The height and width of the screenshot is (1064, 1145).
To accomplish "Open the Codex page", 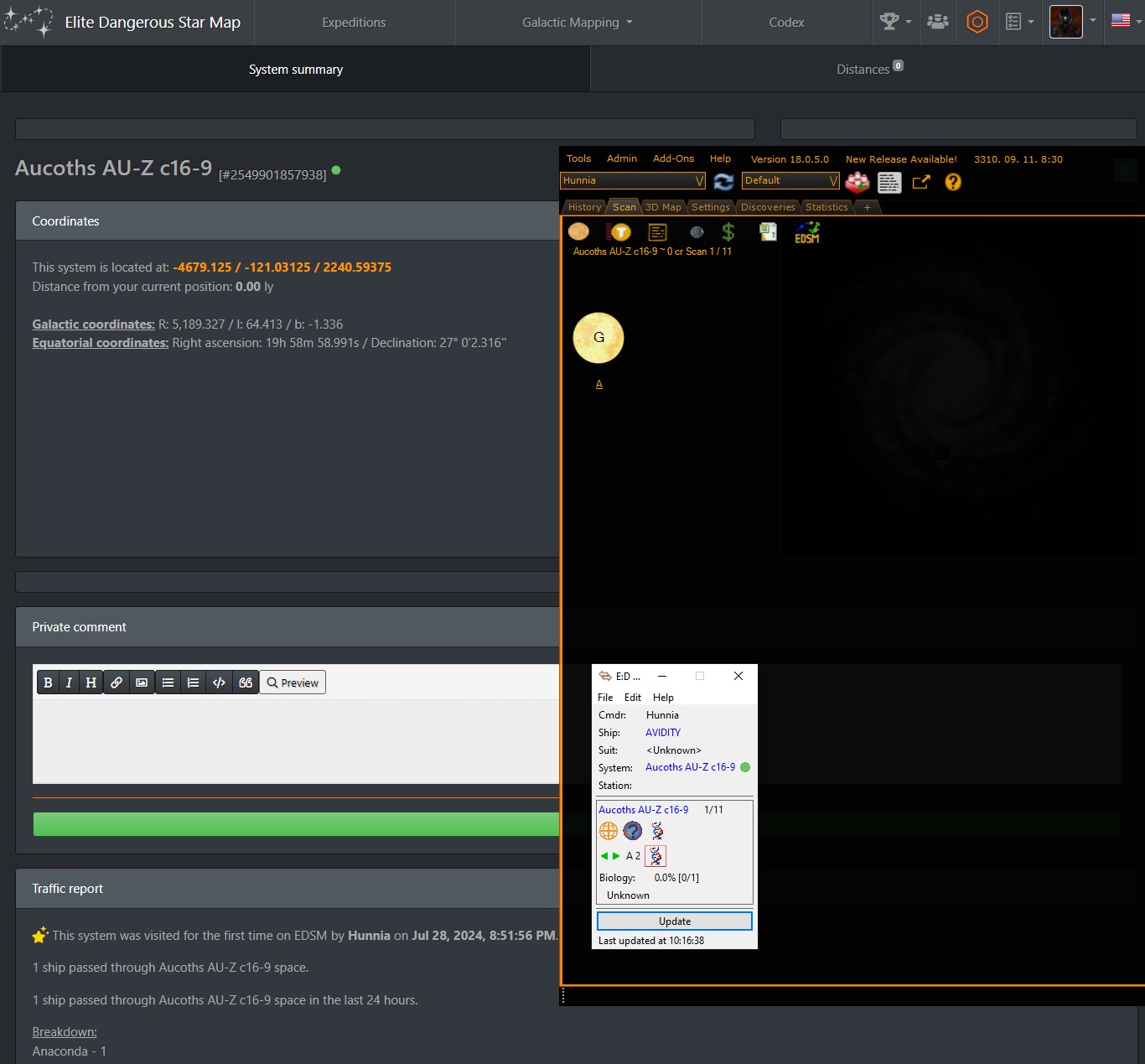I will point(786,23).
